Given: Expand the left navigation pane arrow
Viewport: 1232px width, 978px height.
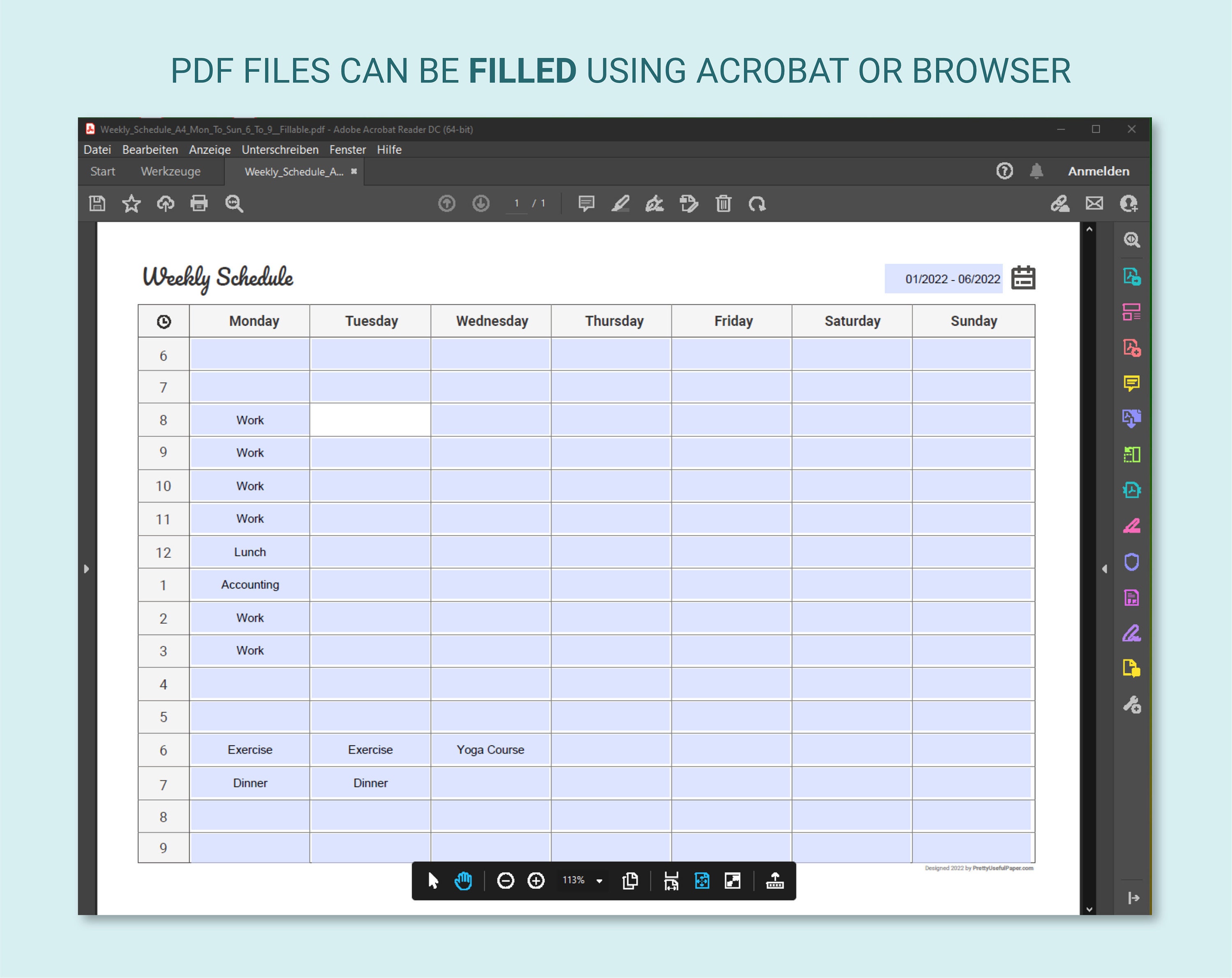Looking at the screenshot, I should click(x=86, y=569).
